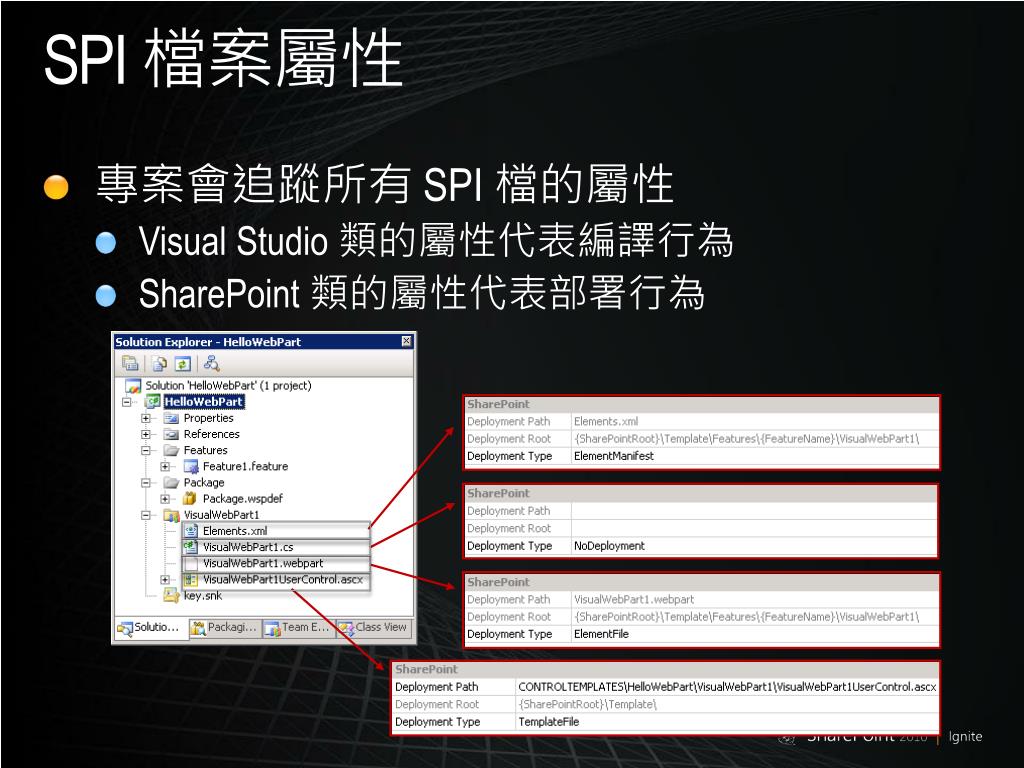Click the Elements.xml deployment path value
Viewport: 1024px width, 768px height.
tap(606, 421)
